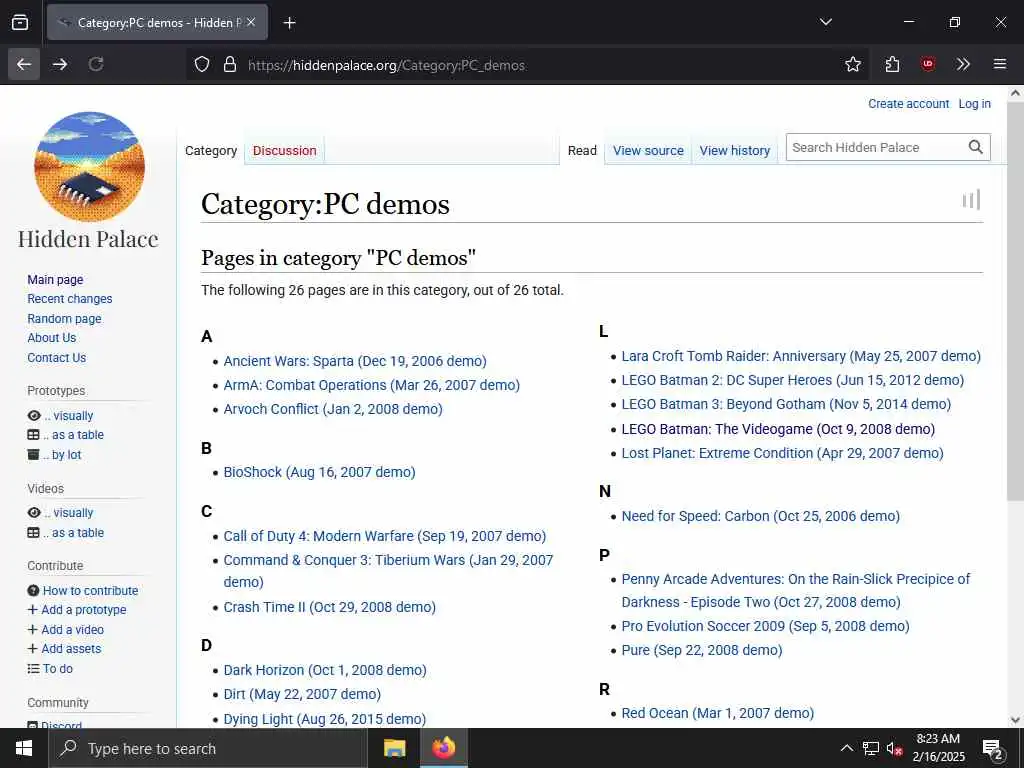
Task: Go forward using the forward arrow
Action: (x=60, y=64)
